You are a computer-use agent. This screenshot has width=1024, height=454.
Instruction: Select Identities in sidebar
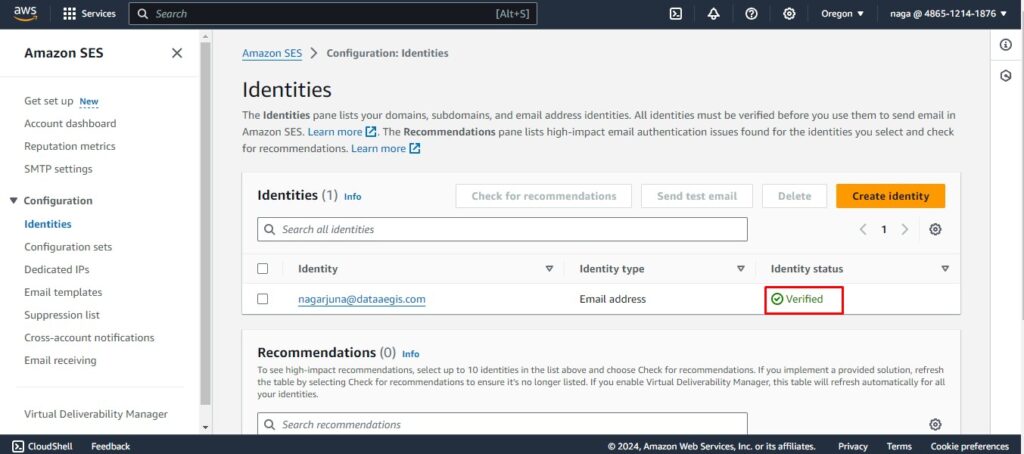click(48, 224)
